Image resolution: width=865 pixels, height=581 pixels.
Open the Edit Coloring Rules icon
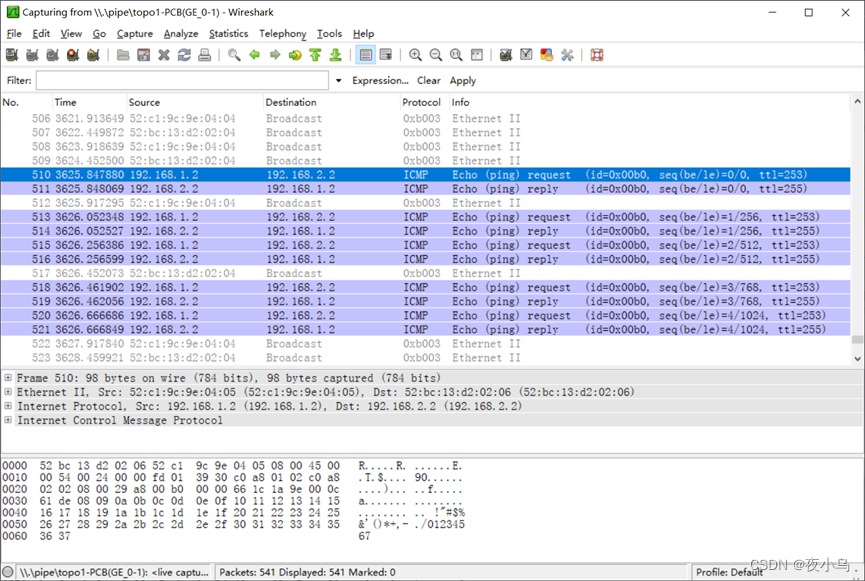[x=548, y=54]
